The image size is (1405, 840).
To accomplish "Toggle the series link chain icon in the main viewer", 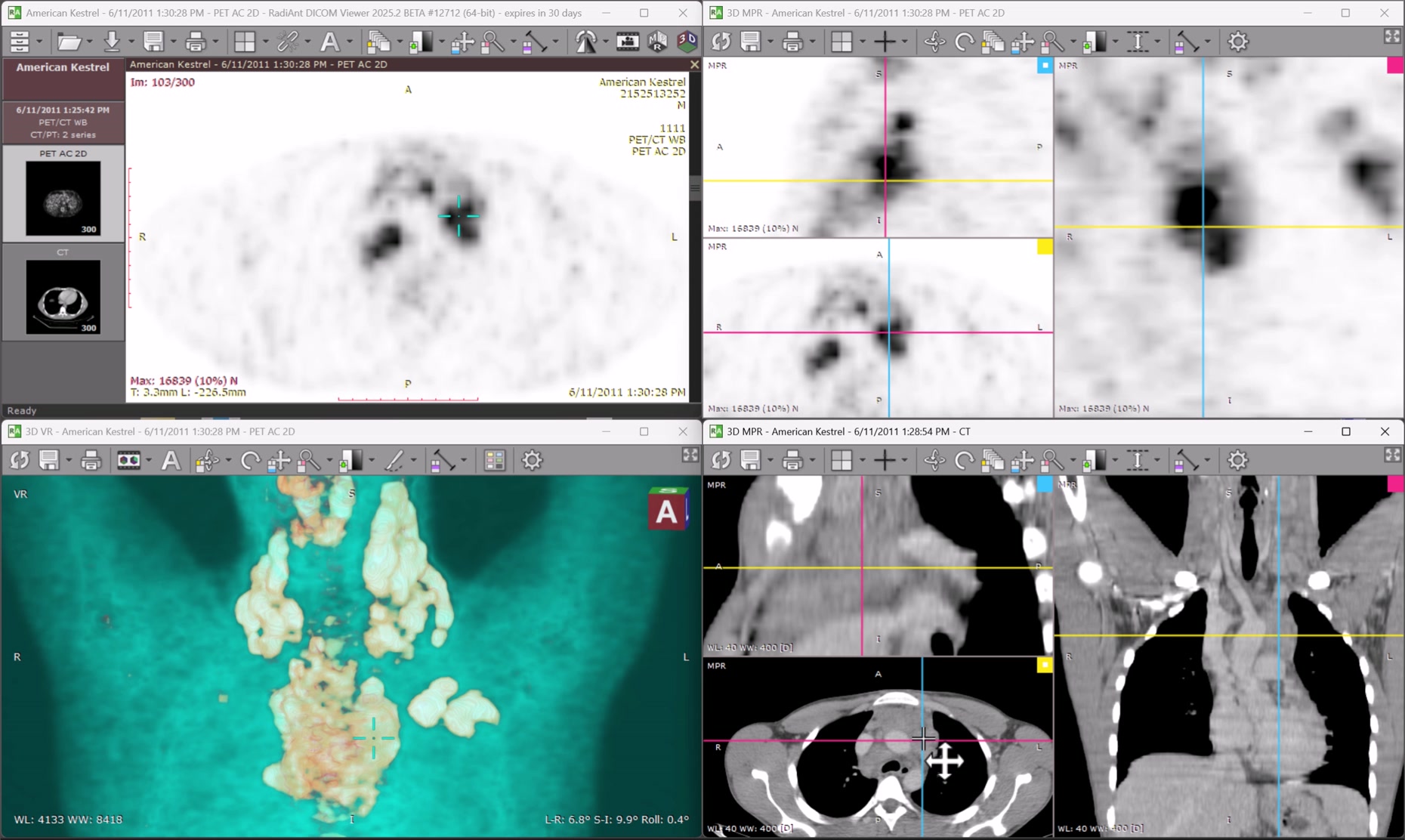I will point(288,42).
